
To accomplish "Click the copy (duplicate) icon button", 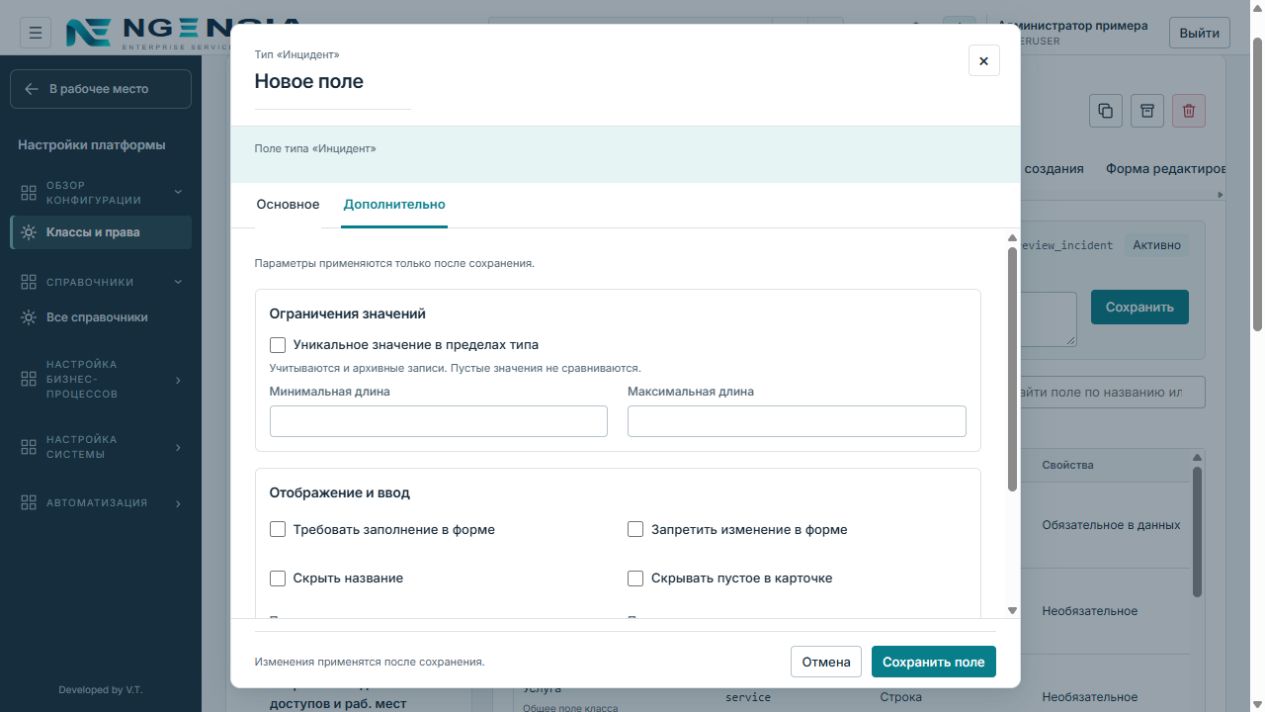I will (1105, 111).
